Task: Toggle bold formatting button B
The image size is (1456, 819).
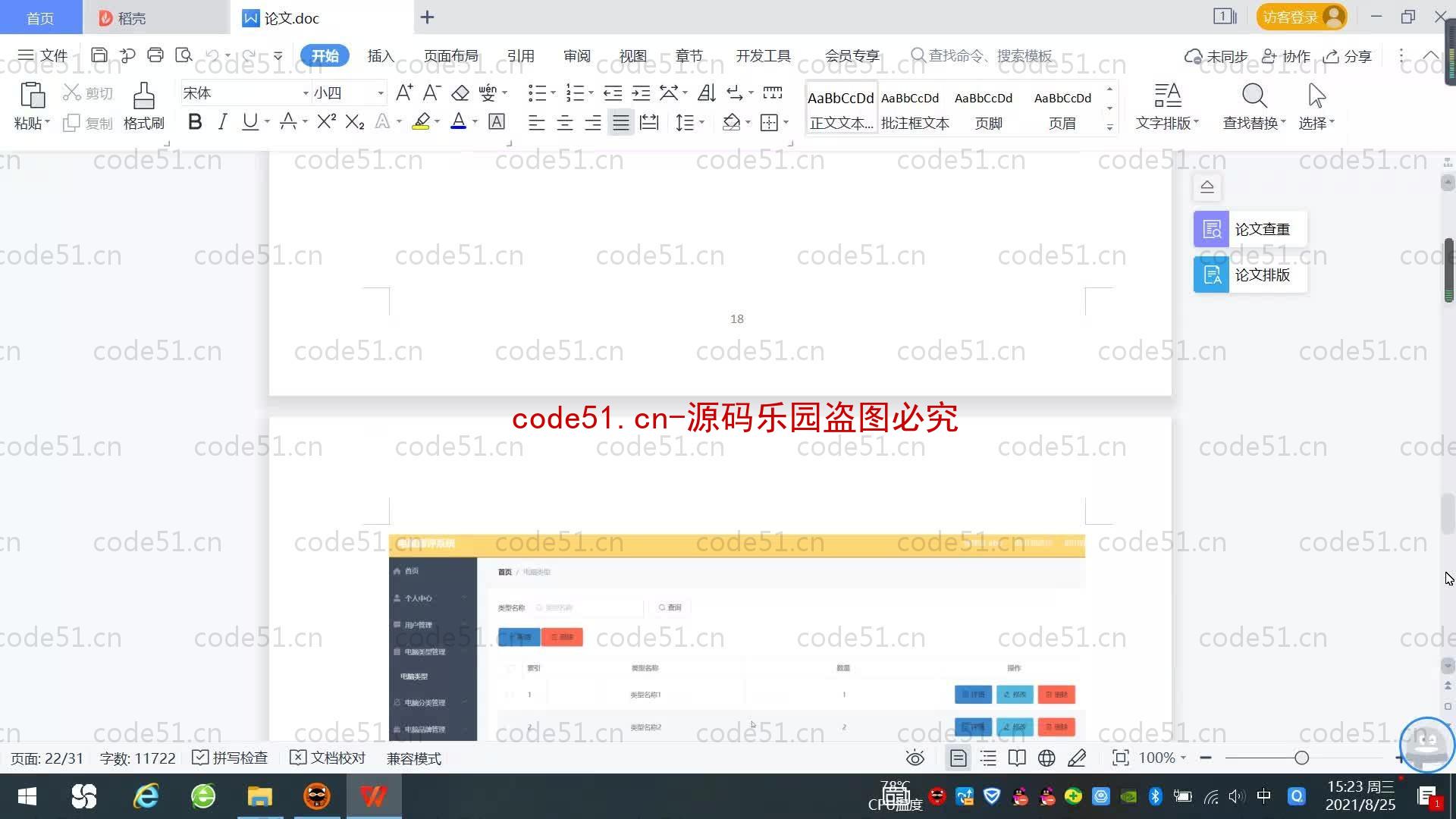Action: pyautogui.click(x=194, y=122)
